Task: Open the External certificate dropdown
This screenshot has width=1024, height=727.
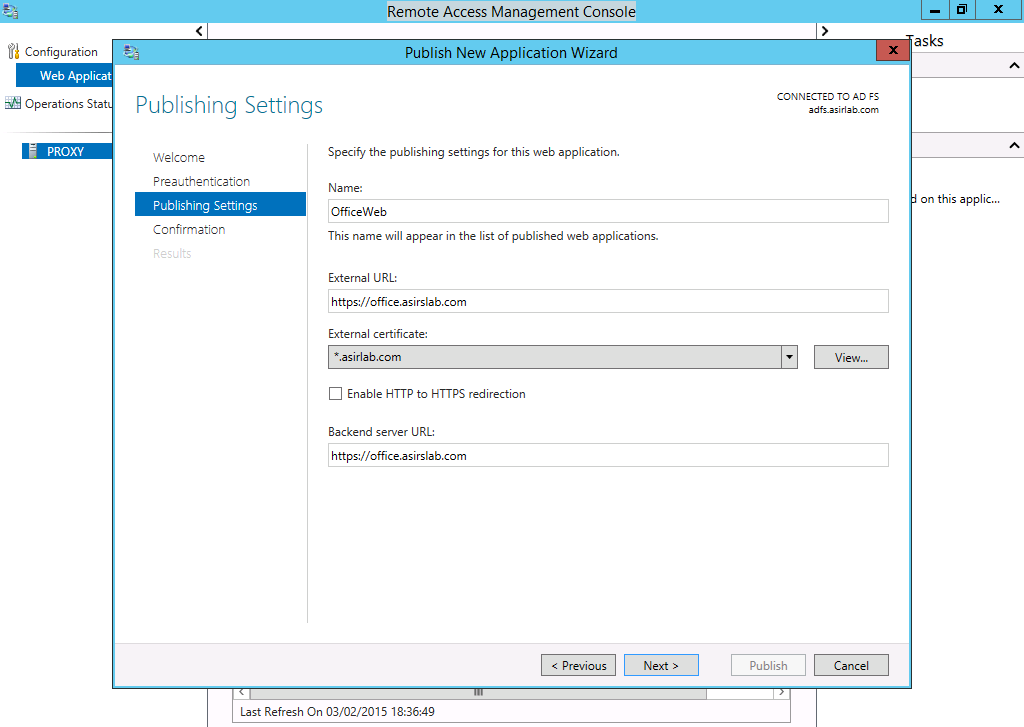Action: 790,357
